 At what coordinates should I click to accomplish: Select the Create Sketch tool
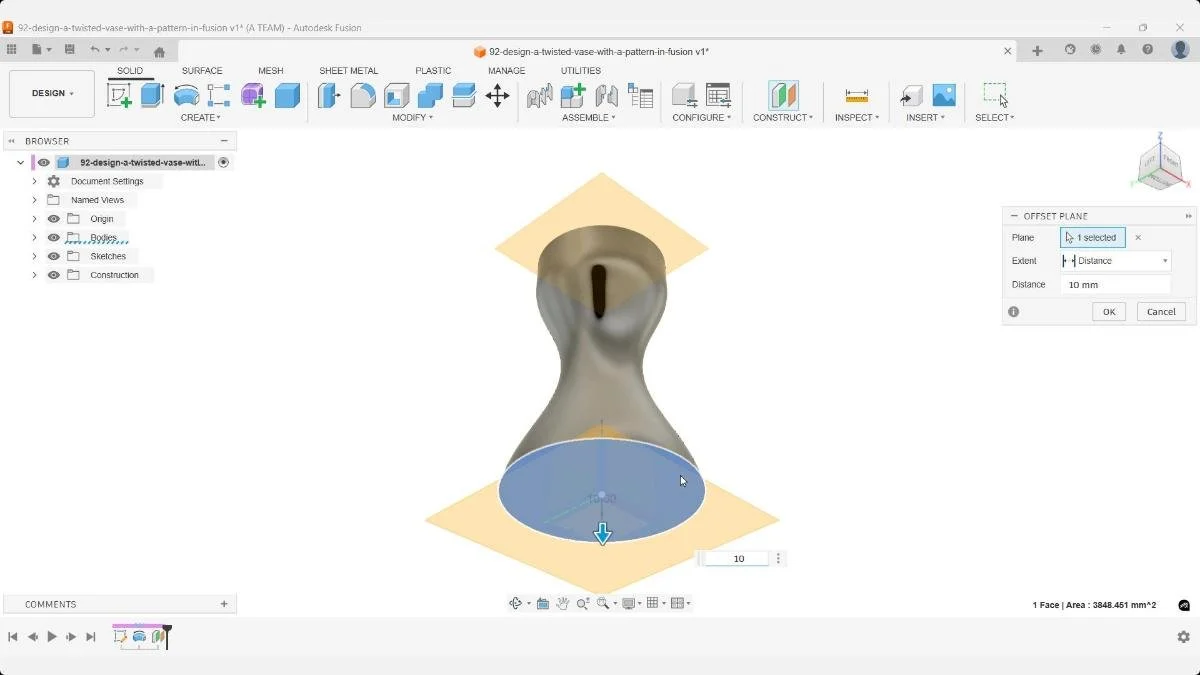(x=121, y=94)
